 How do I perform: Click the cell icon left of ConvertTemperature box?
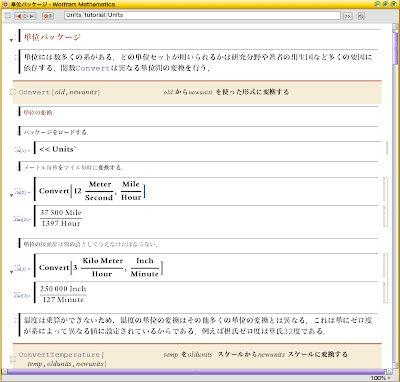[13, 359]
